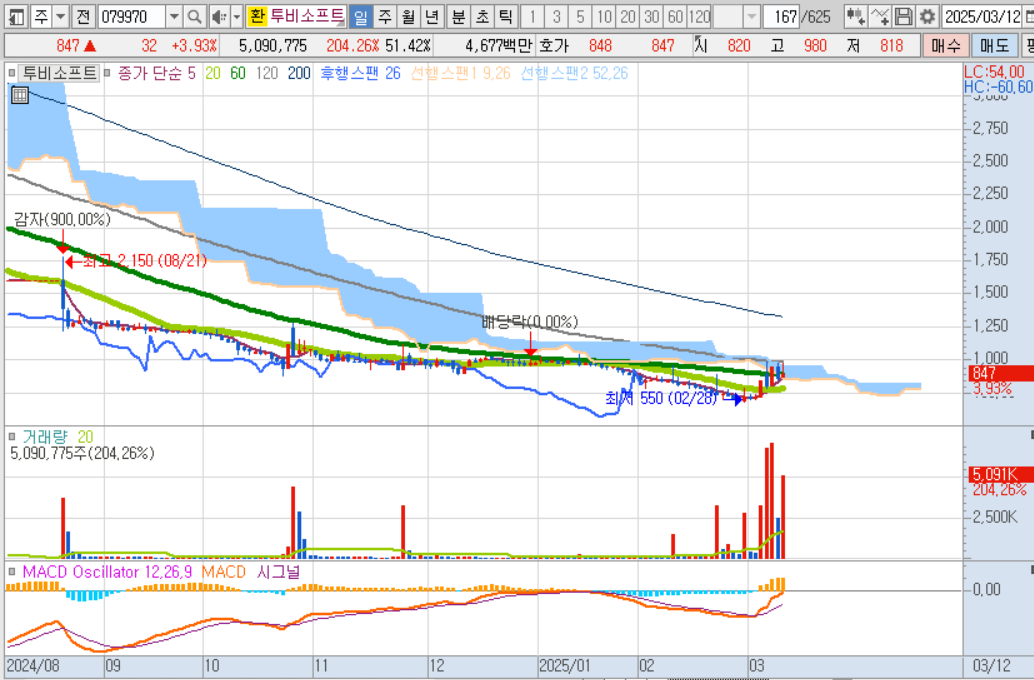Screen dimensions: 1034x680
Task: Click the 종가 단순 5 moving average legend
Action: (x=157, y=73)
